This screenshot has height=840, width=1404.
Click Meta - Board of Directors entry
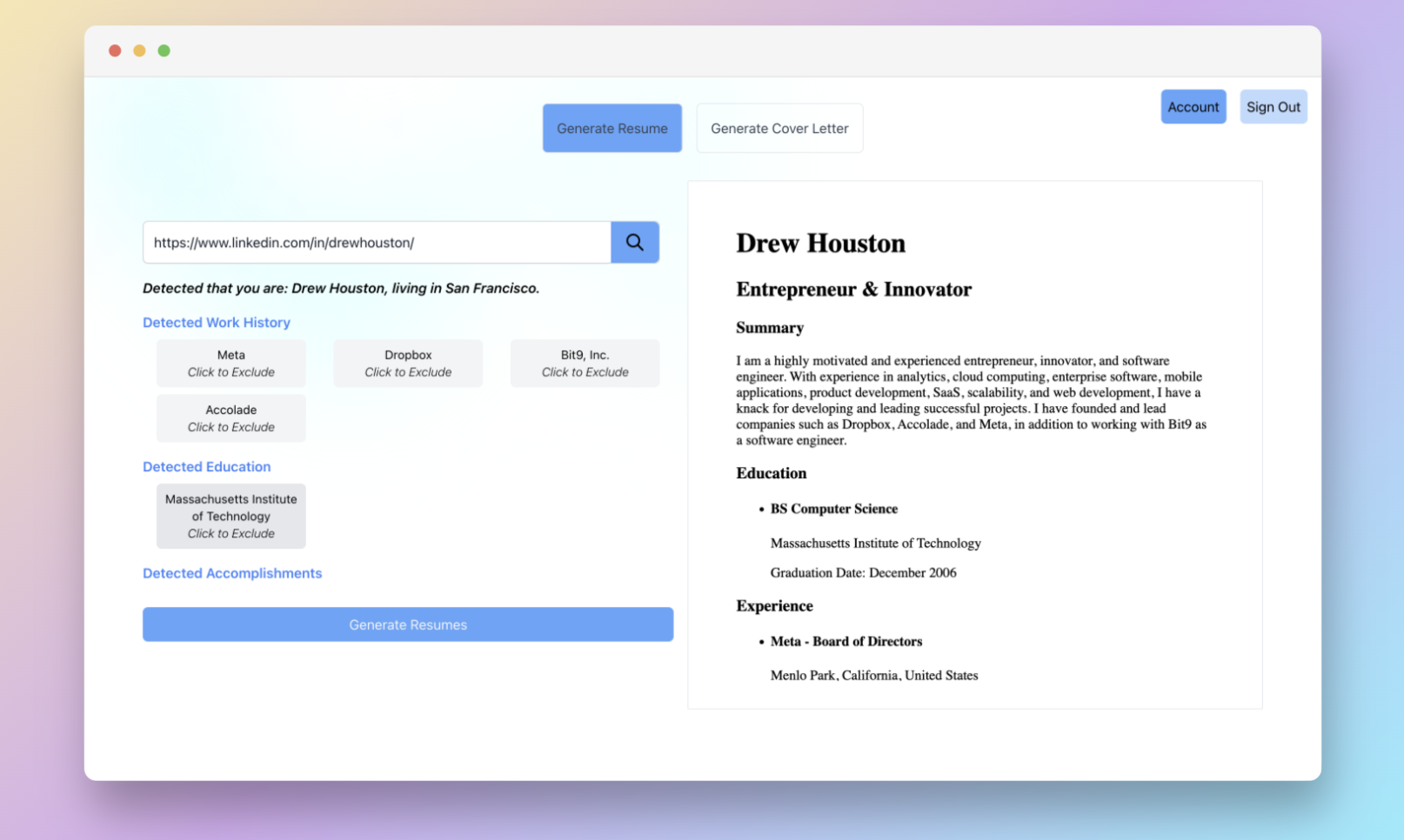pyautogui.click(x=846, y=641)
